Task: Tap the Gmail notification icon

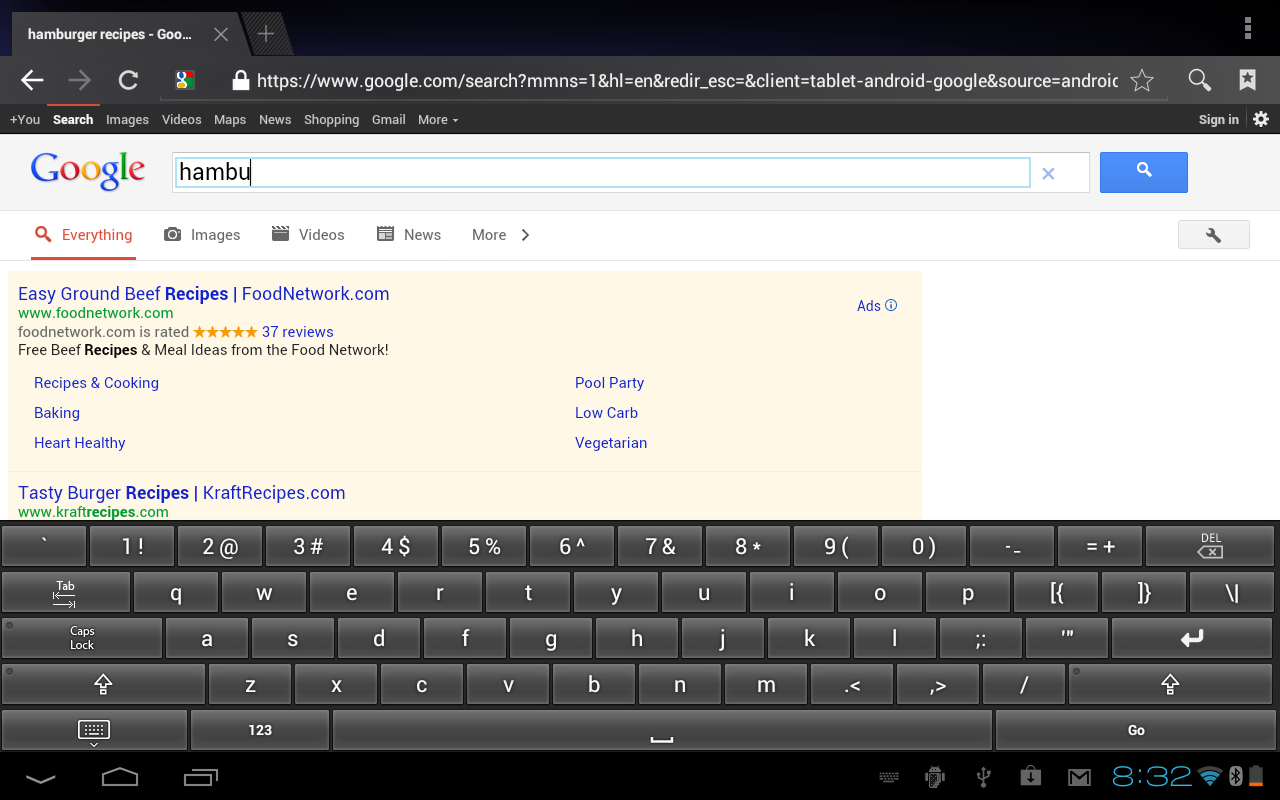Action: pyautogui.click(x=1079, y=777)
